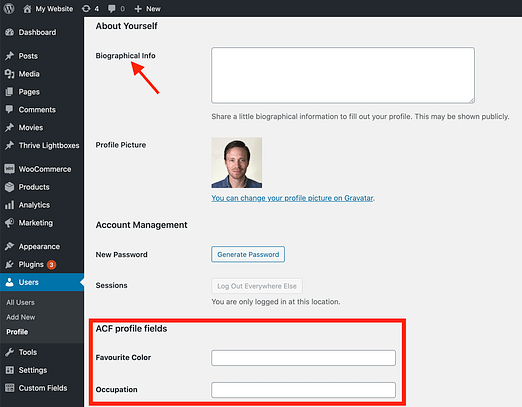Click the Analytics bar chart icon

(x=9, y=205)
